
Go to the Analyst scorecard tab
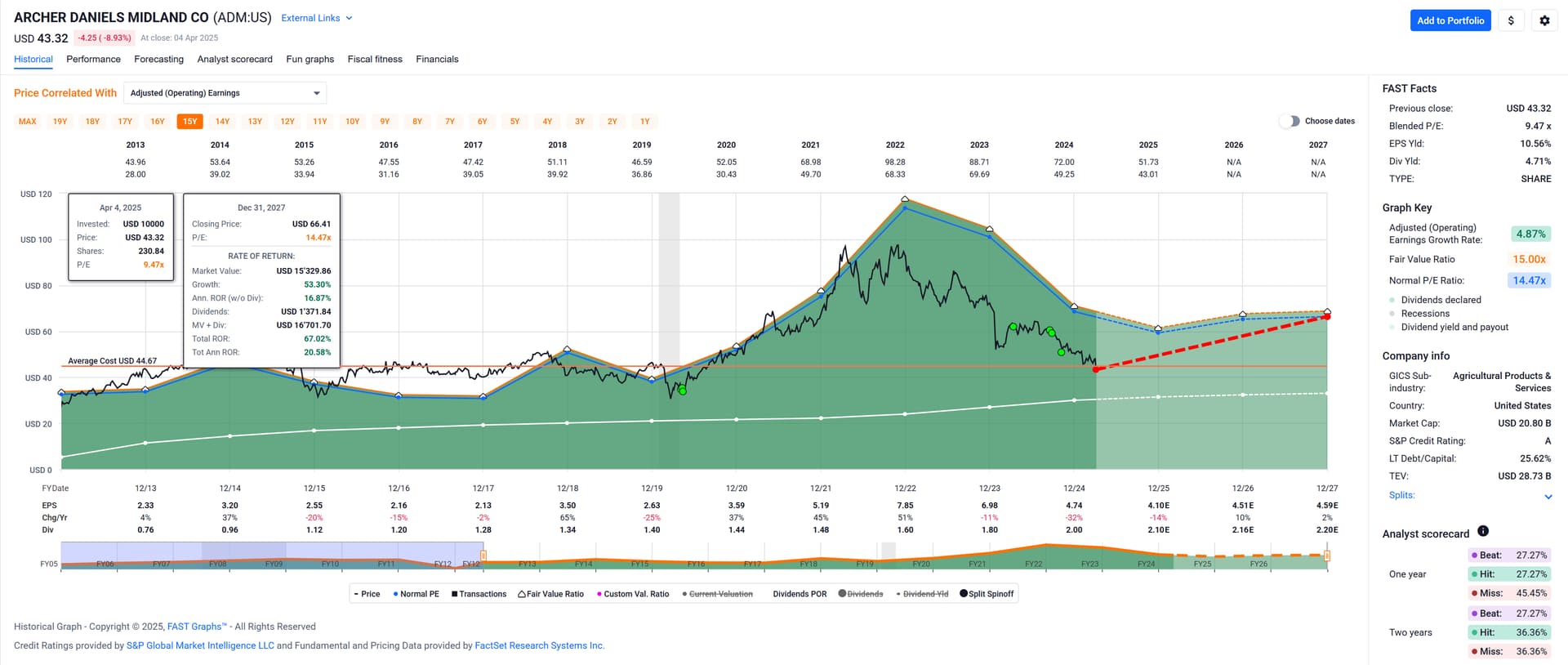pyautogui.click(x=234, y=59)
